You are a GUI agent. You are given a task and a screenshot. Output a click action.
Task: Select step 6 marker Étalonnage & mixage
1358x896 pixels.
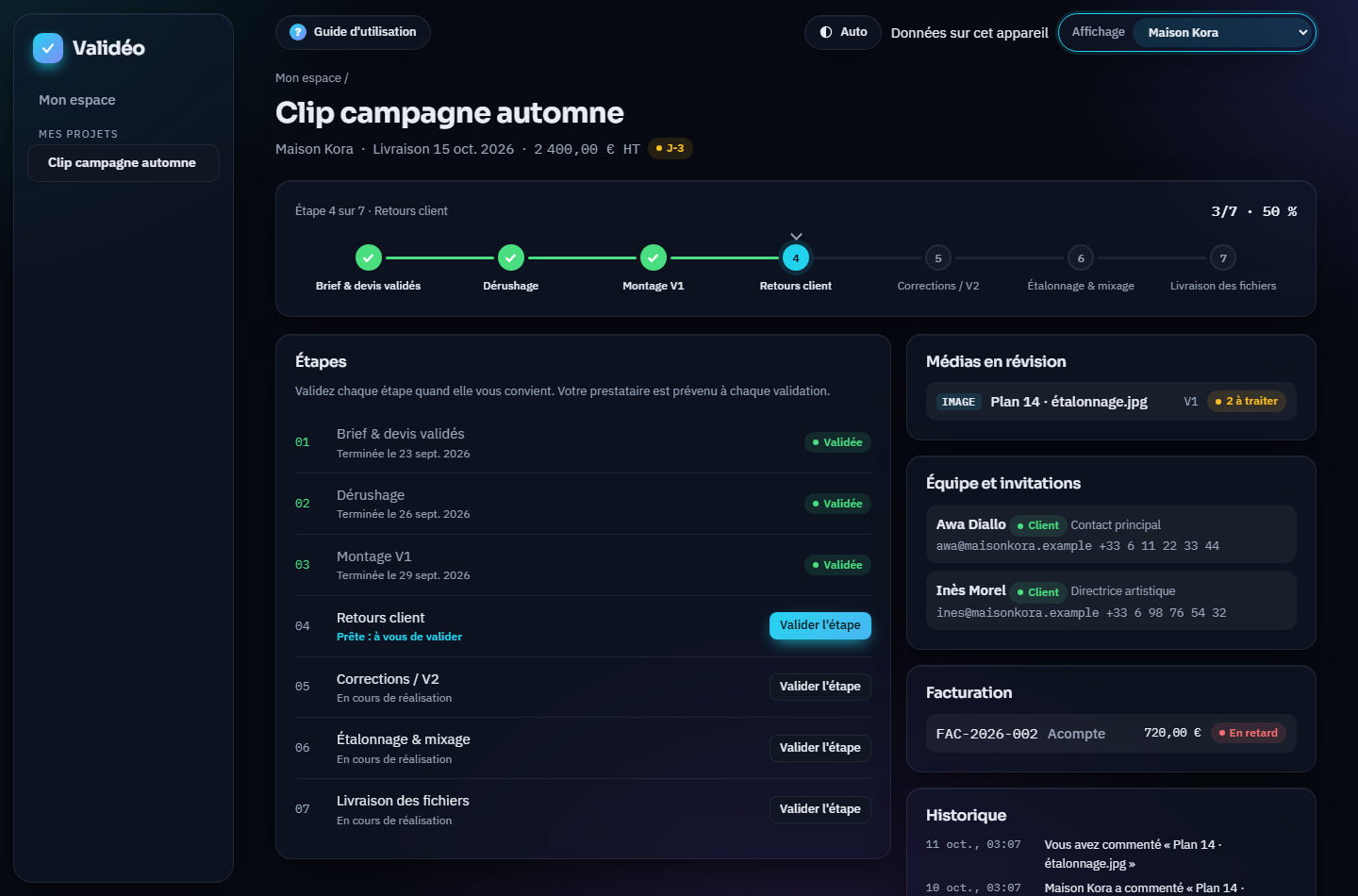tap(1081, 257)
